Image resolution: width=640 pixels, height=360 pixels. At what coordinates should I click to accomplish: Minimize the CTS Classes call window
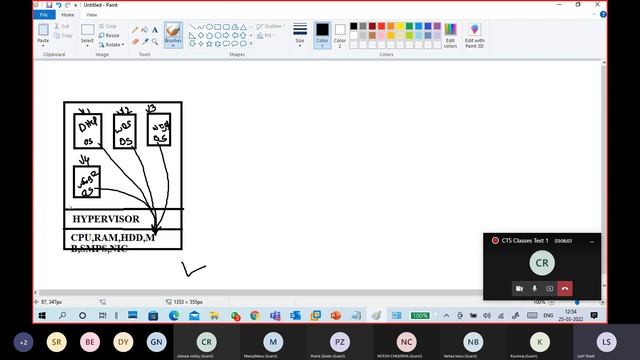point(592,242)
